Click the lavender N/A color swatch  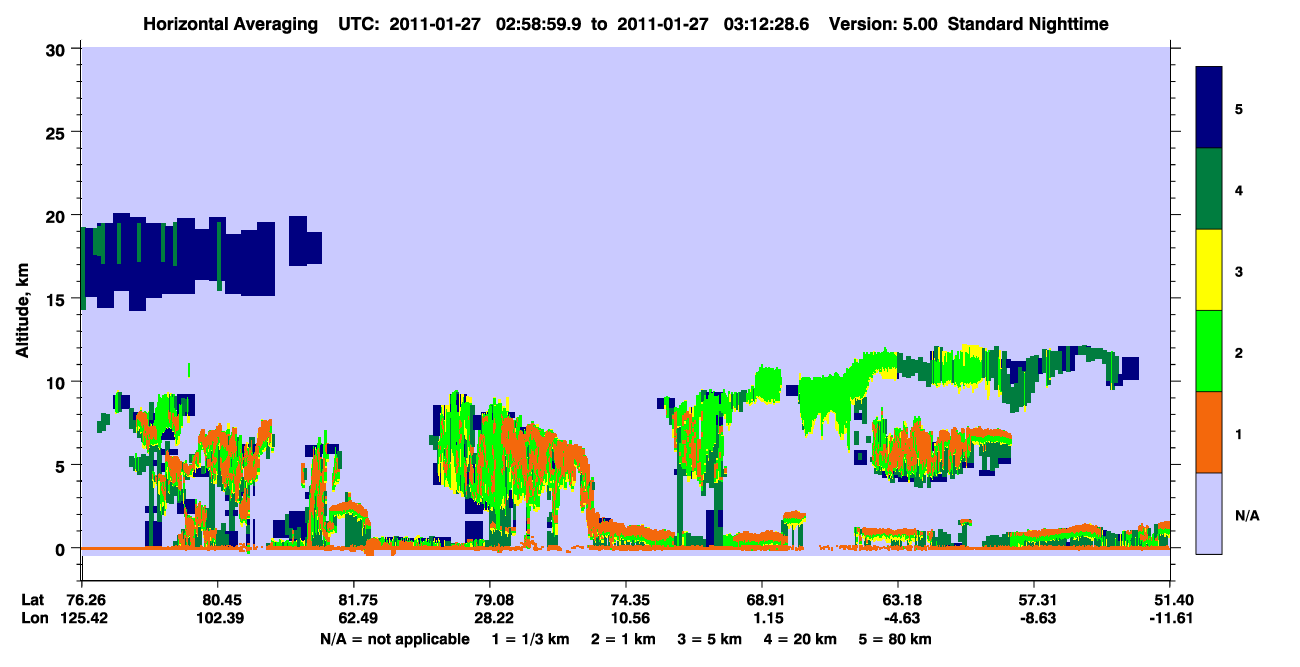point(1209,512)
